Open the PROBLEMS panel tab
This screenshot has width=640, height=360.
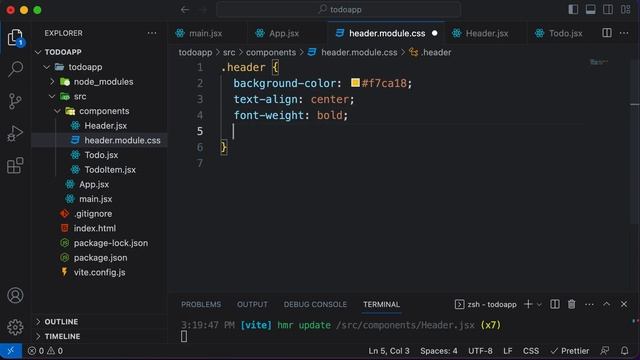click(201, 304)
